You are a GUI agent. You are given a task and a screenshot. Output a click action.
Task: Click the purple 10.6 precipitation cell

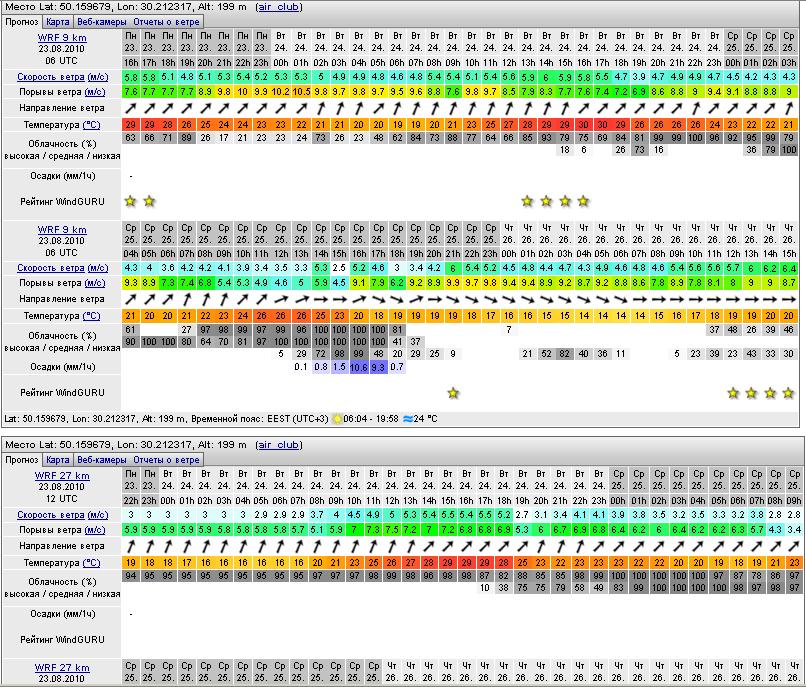tap(359, 367)
